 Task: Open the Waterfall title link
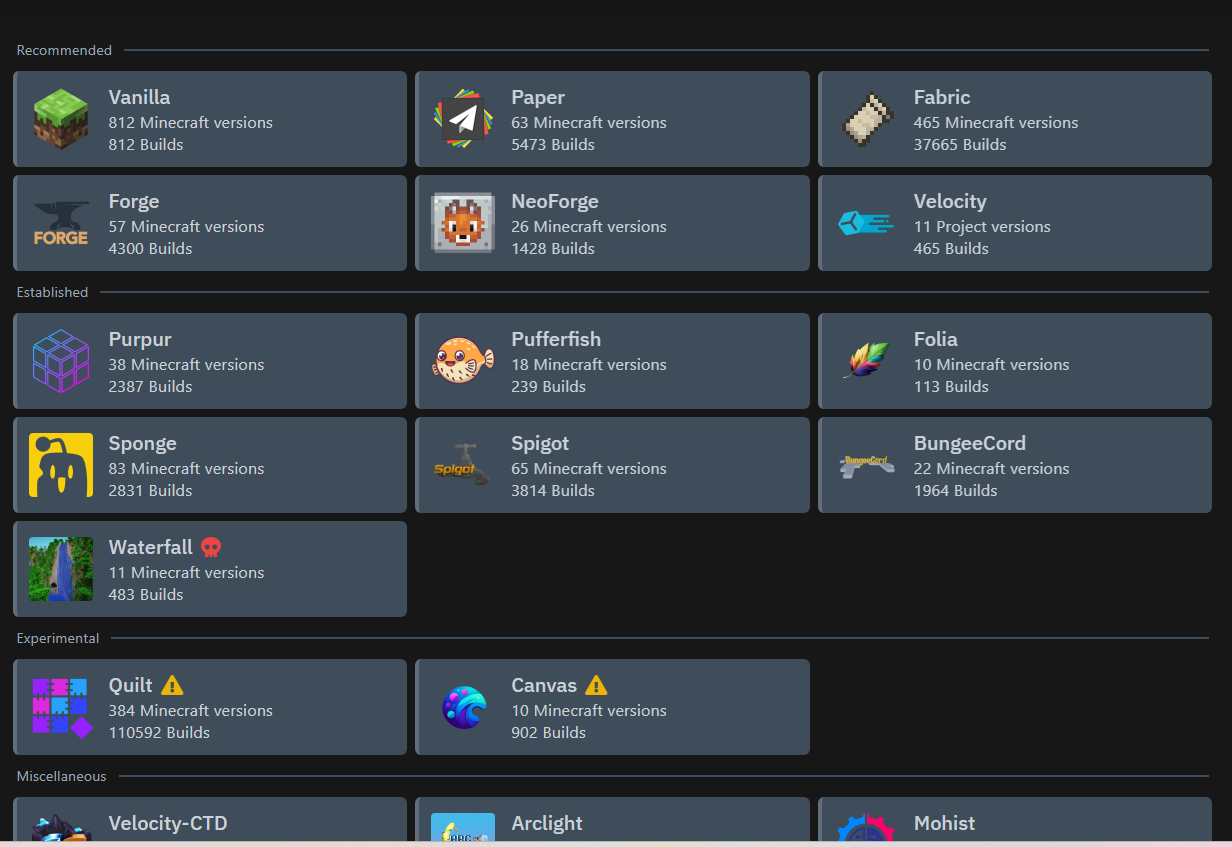[151, 547]
